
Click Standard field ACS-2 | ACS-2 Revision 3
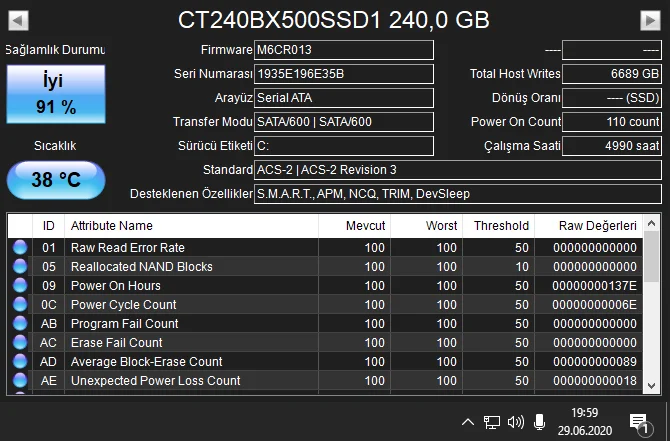click(x=458, y=170)
